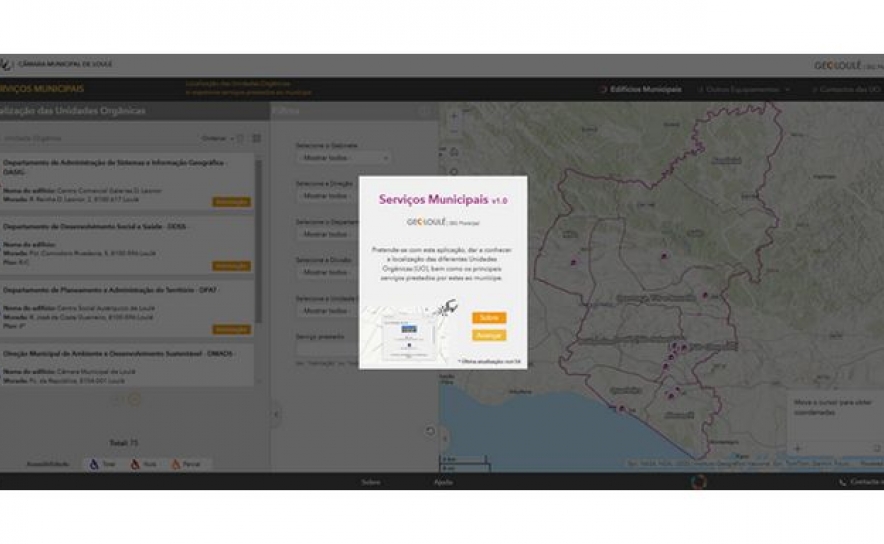This screenshot has width=884, height=544.
Task: Click the small arrow at the map's bottom-left edge
Action: point(444,437)
